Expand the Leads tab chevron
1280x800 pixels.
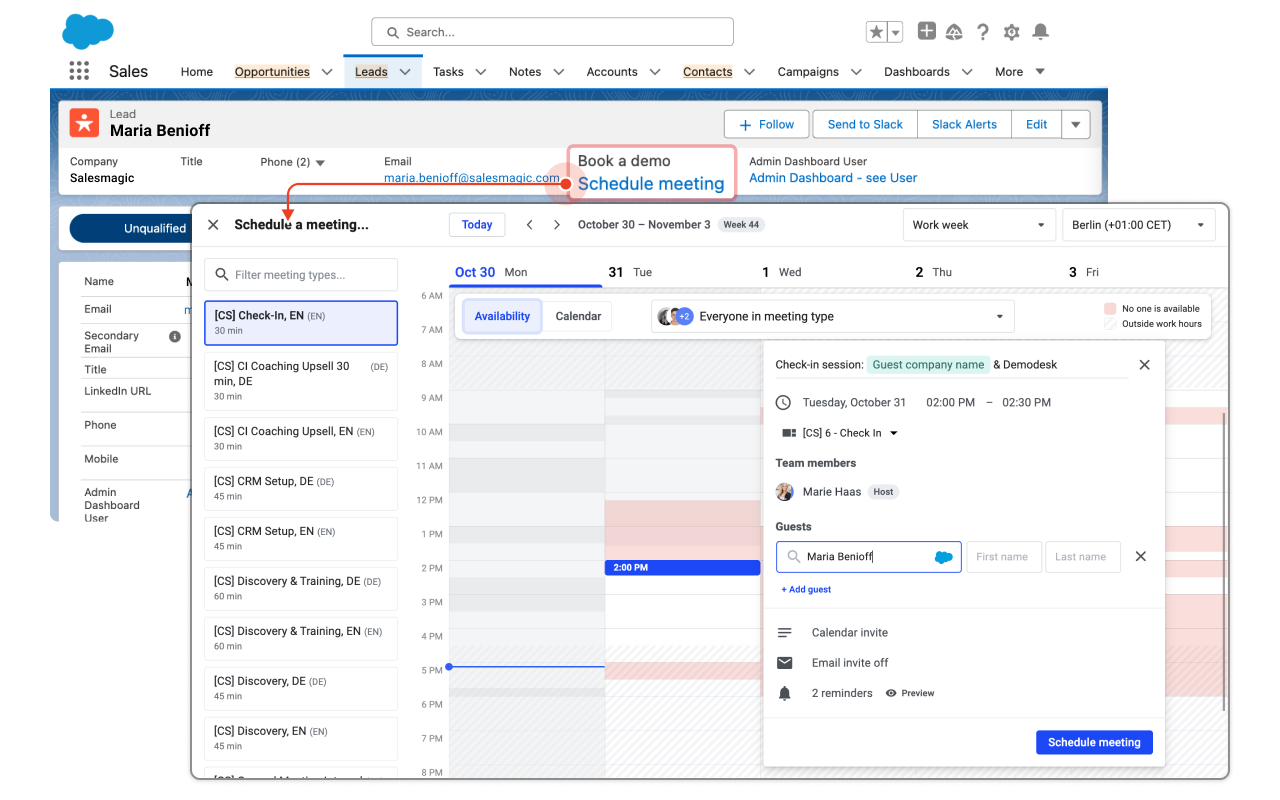pyautogui.click(x=405, y=72)
